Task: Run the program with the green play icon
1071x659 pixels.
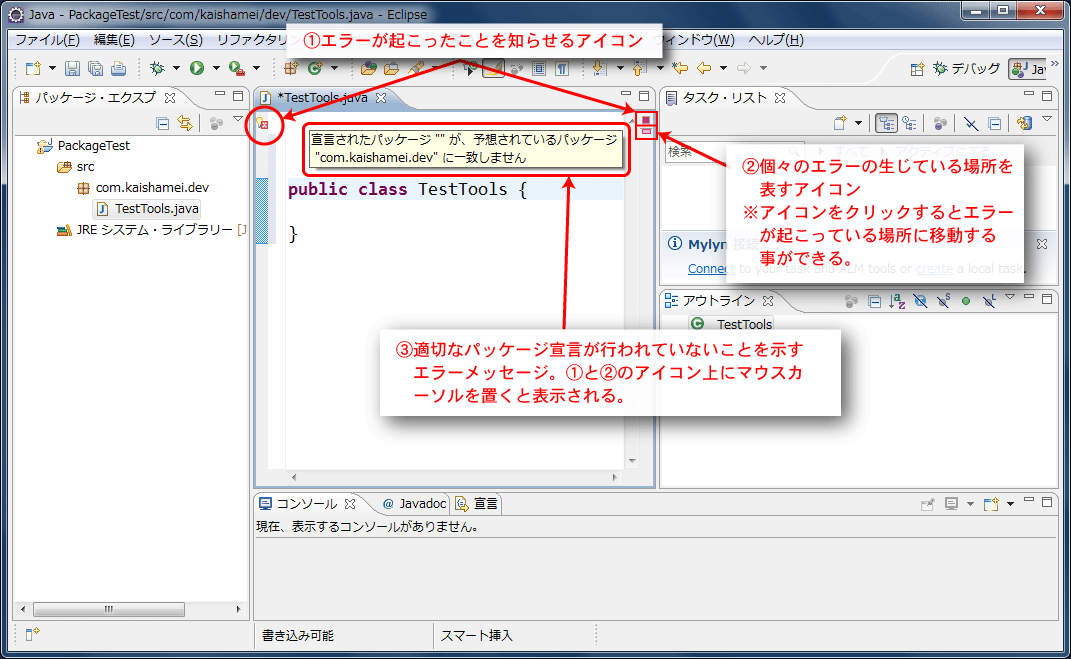Action: pos(197,68)
